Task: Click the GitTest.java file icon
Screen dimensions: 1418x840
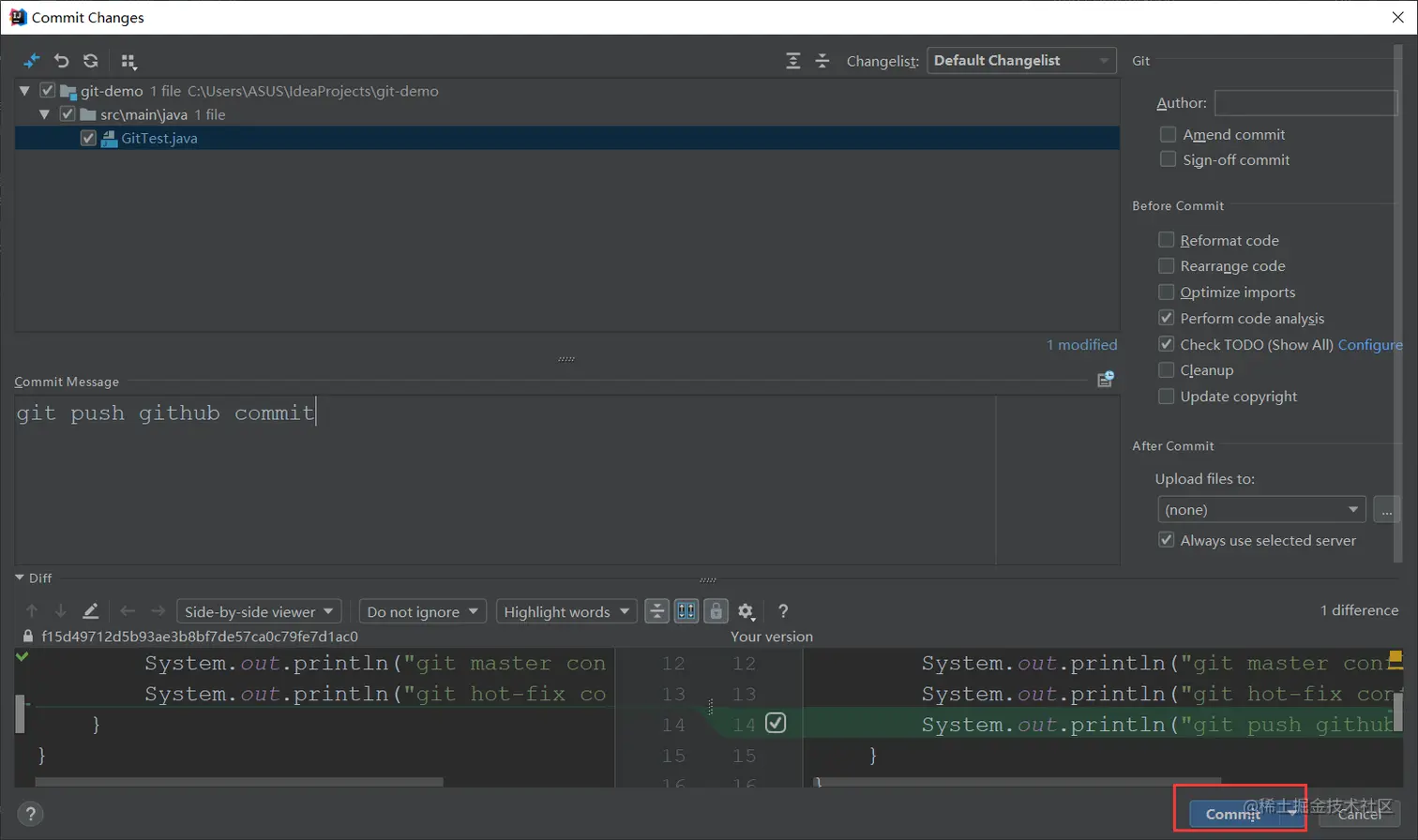Action: point(109,139)
